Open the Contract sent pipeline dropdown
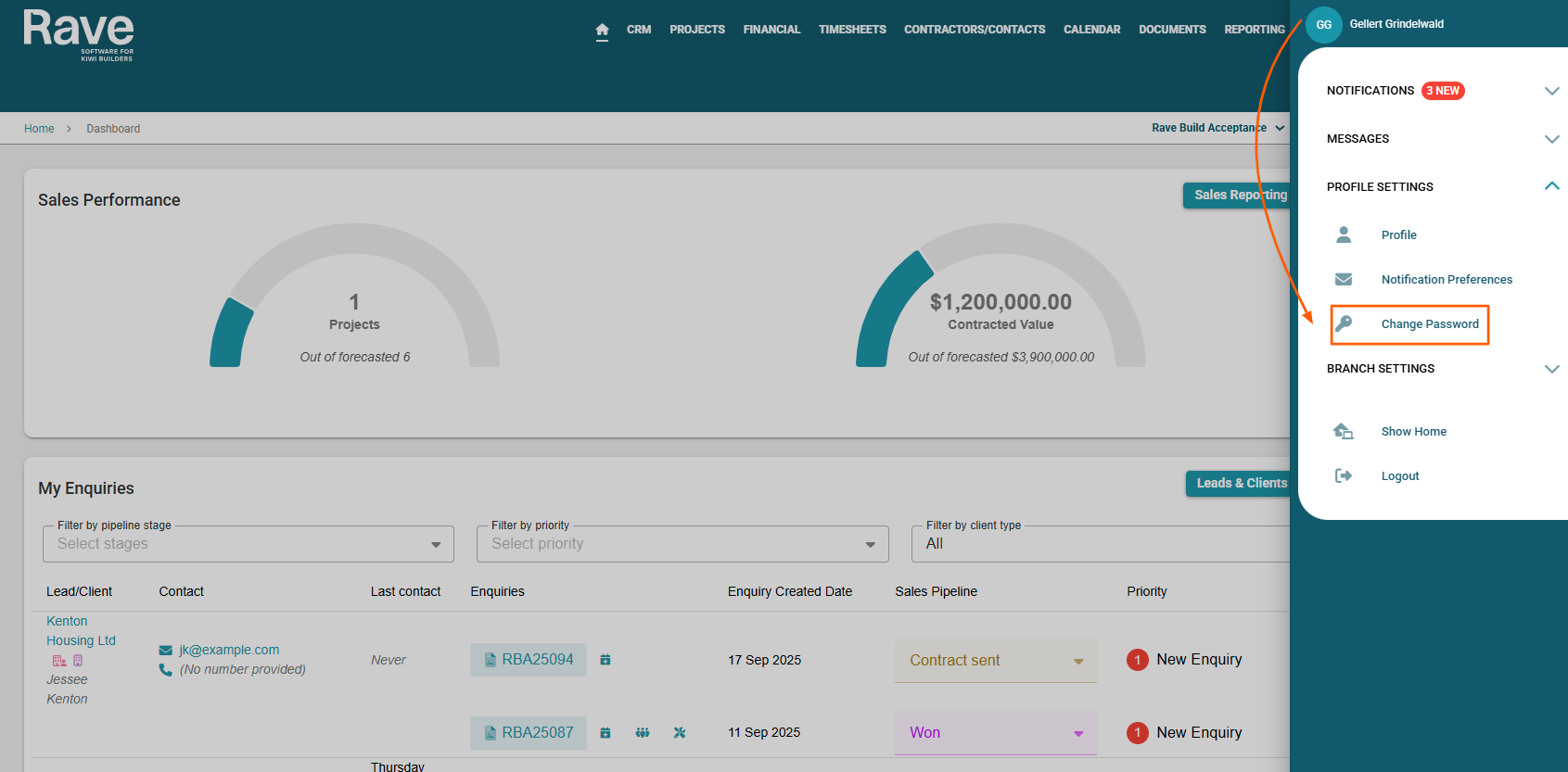The image size is (1568, 772). point(995,661)
